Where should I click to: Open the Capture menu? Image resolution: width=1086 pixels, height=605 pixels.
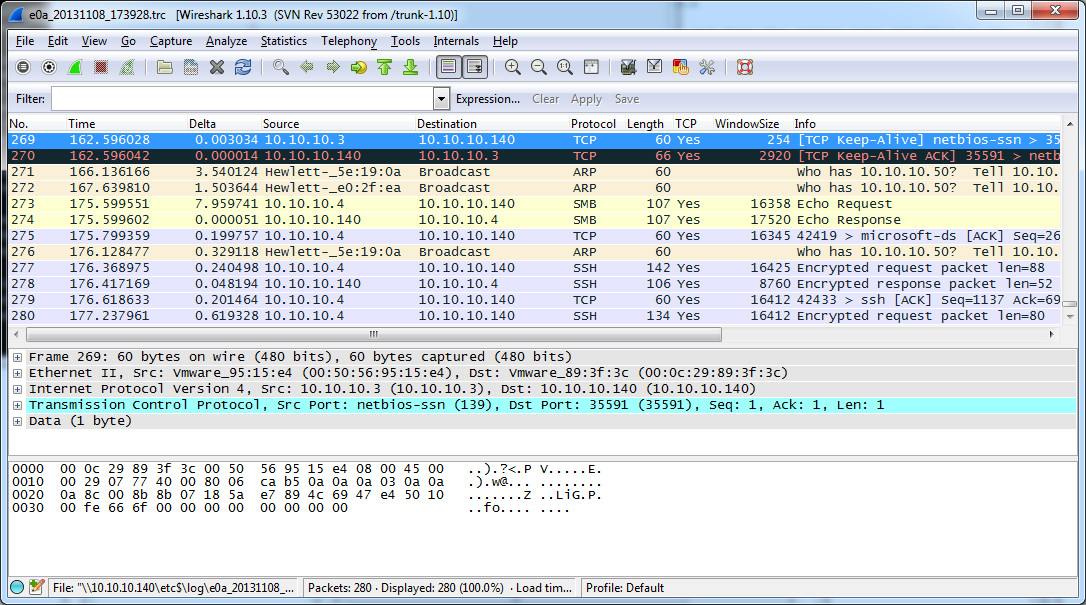tap(171, 41)
